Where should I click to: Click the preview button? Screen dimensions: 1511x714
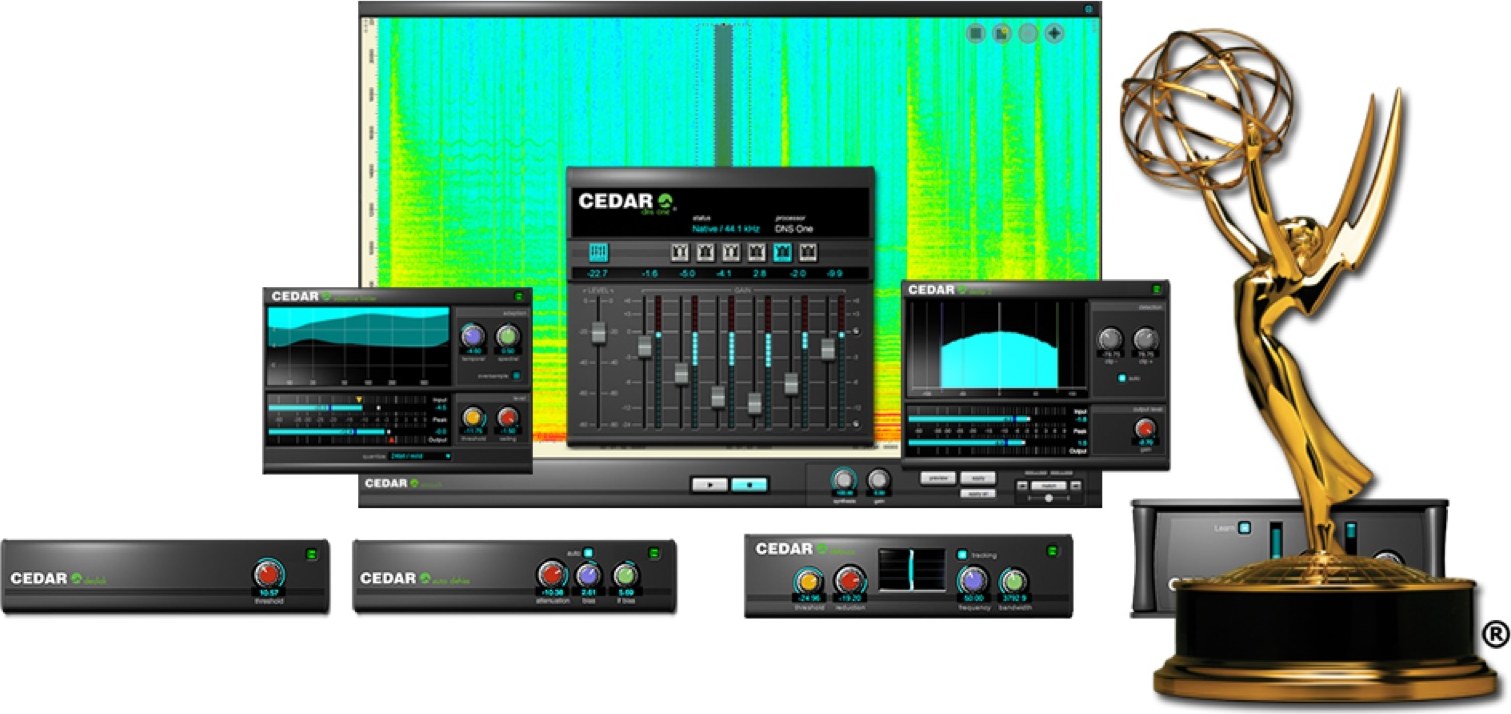(x=938, y=478)
